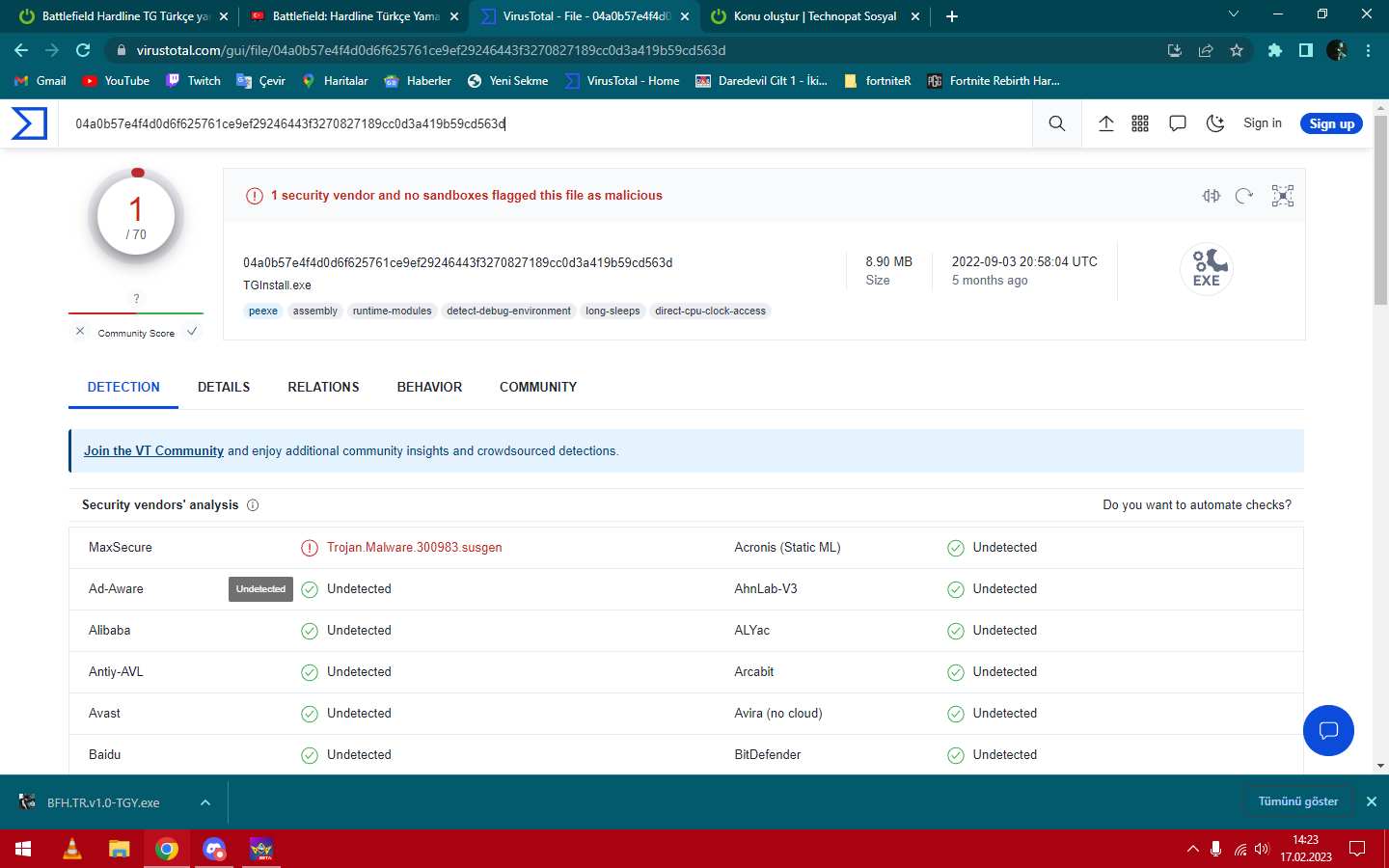Click the Sign in link

tap(1263, 123)
